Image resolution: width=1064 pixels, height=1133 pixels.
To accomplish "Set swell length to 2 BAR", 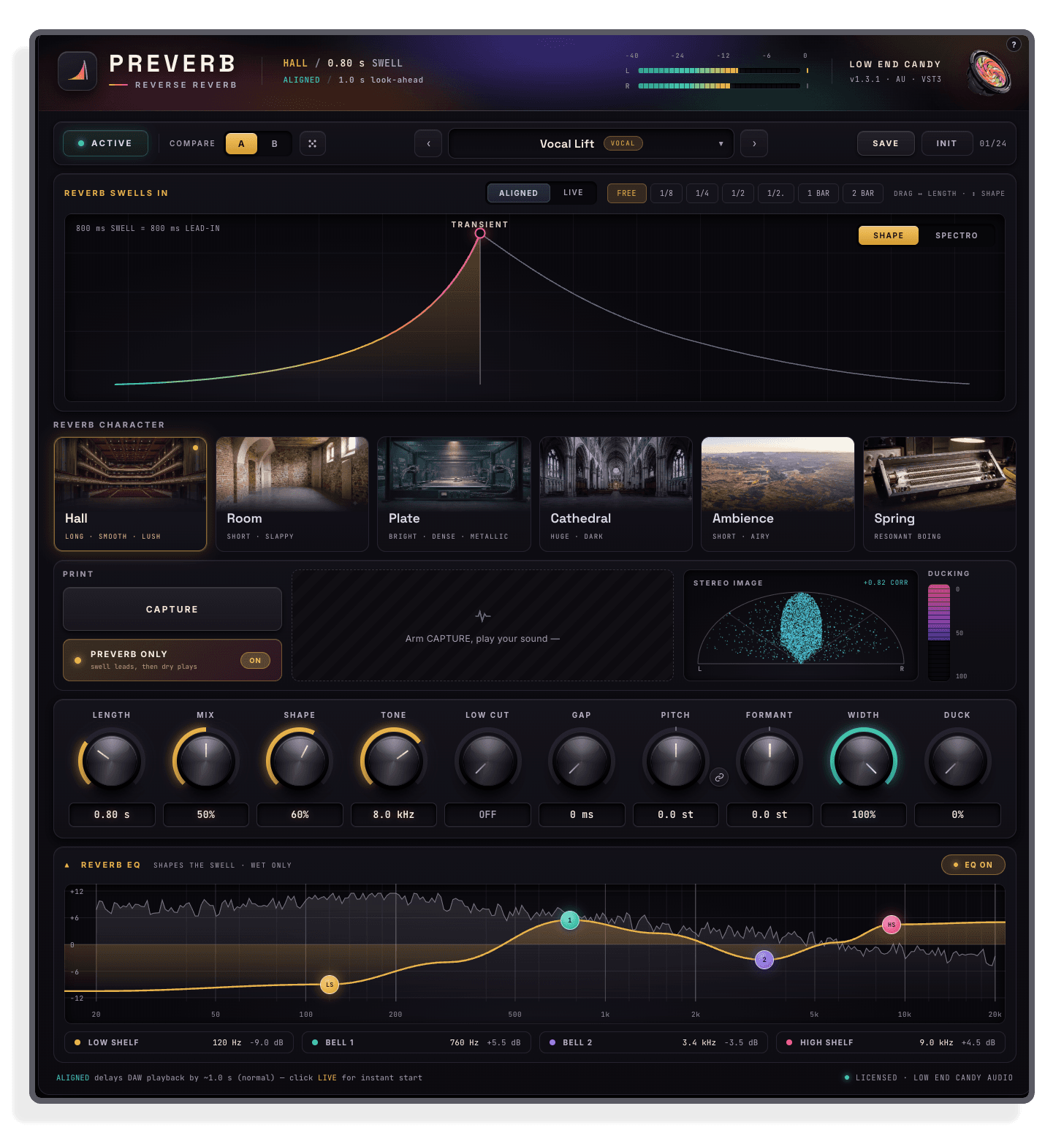I will click(863, 193).
